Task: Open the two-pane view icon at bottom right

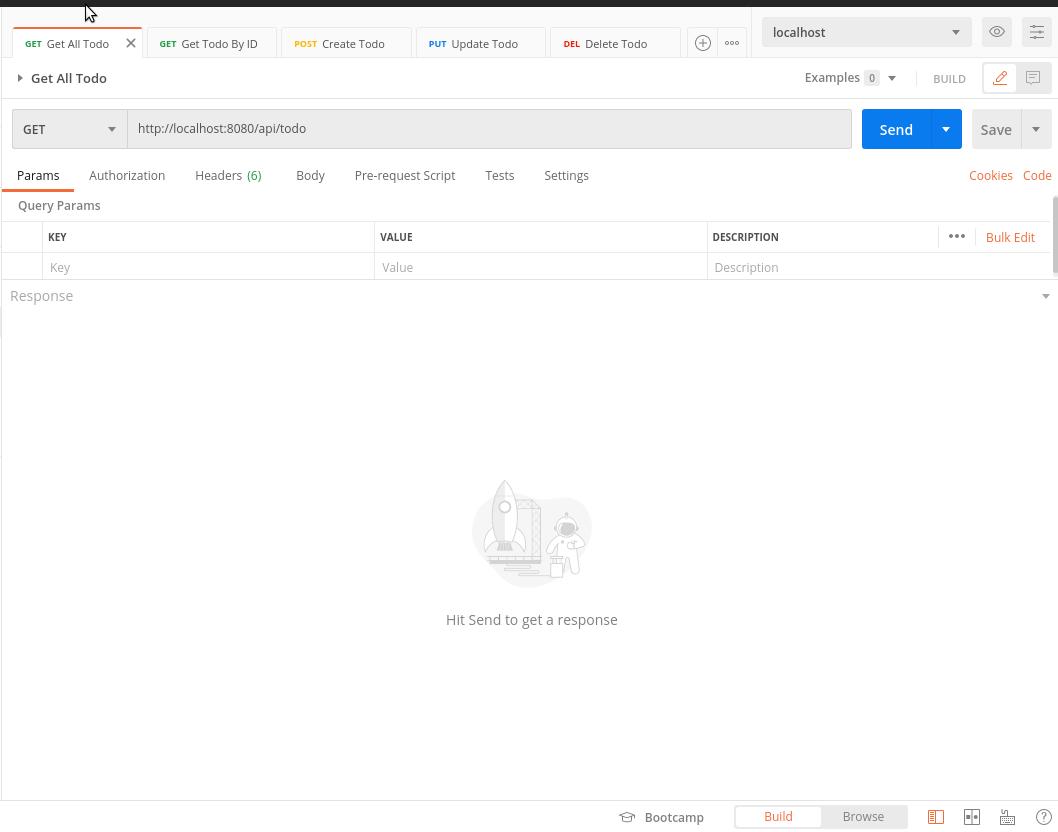Action: click(971, 817)
